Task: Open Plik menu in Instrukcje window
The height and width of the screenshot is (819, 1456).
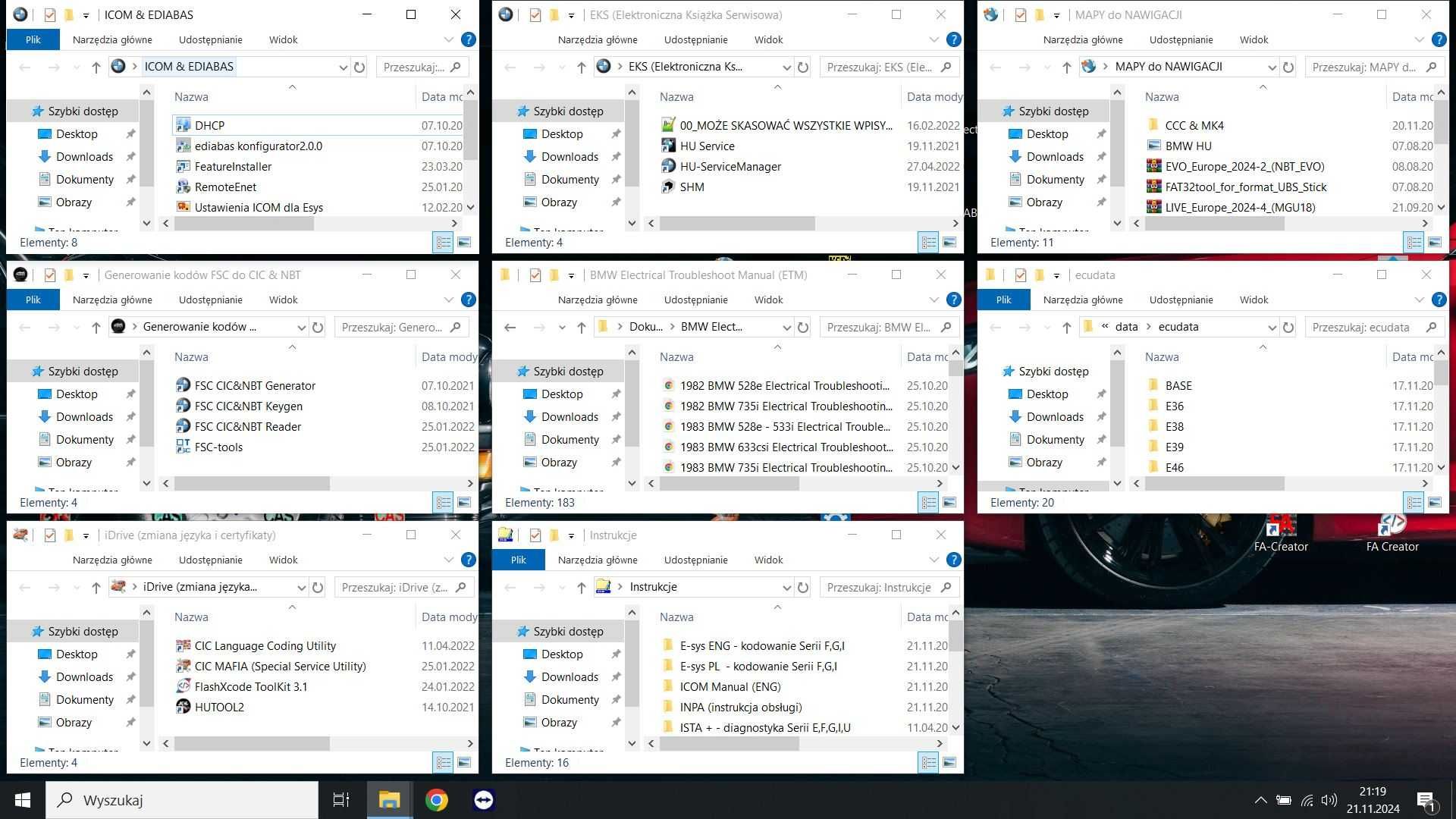Action: 519,560
